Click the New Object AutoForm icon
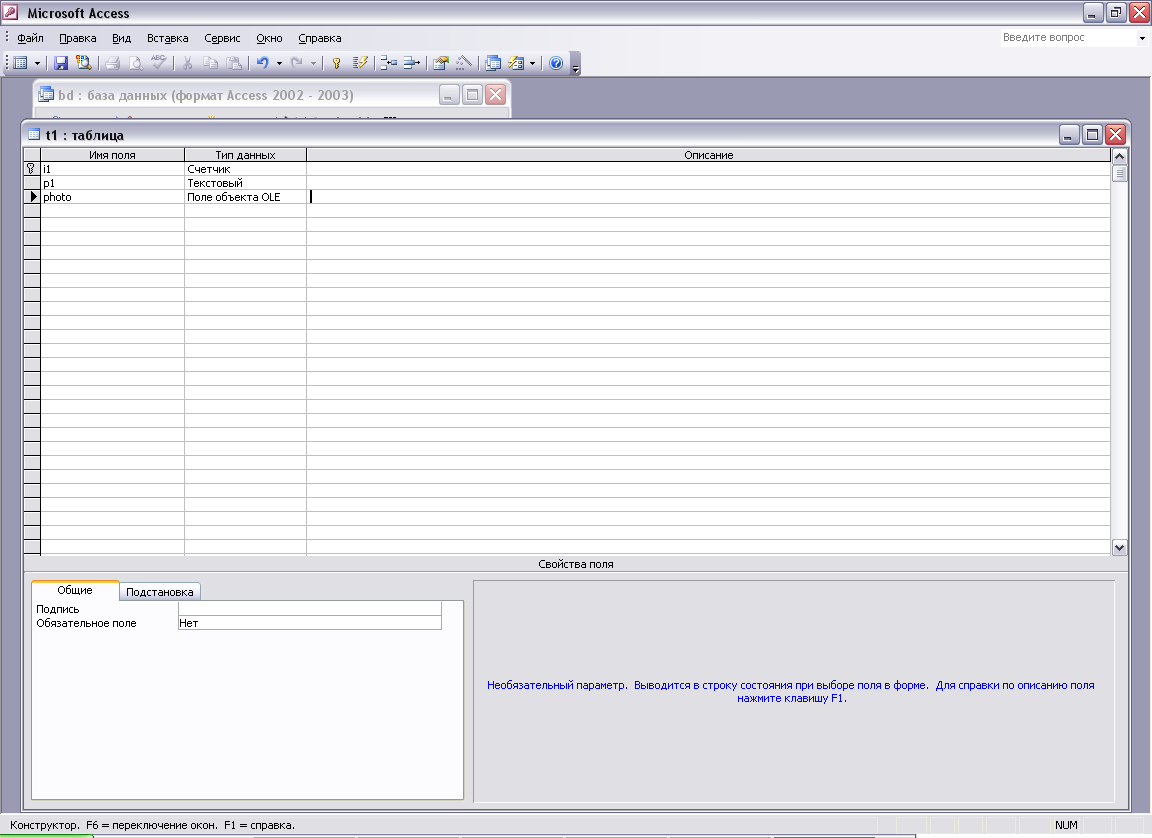 (x=516, y=63)
